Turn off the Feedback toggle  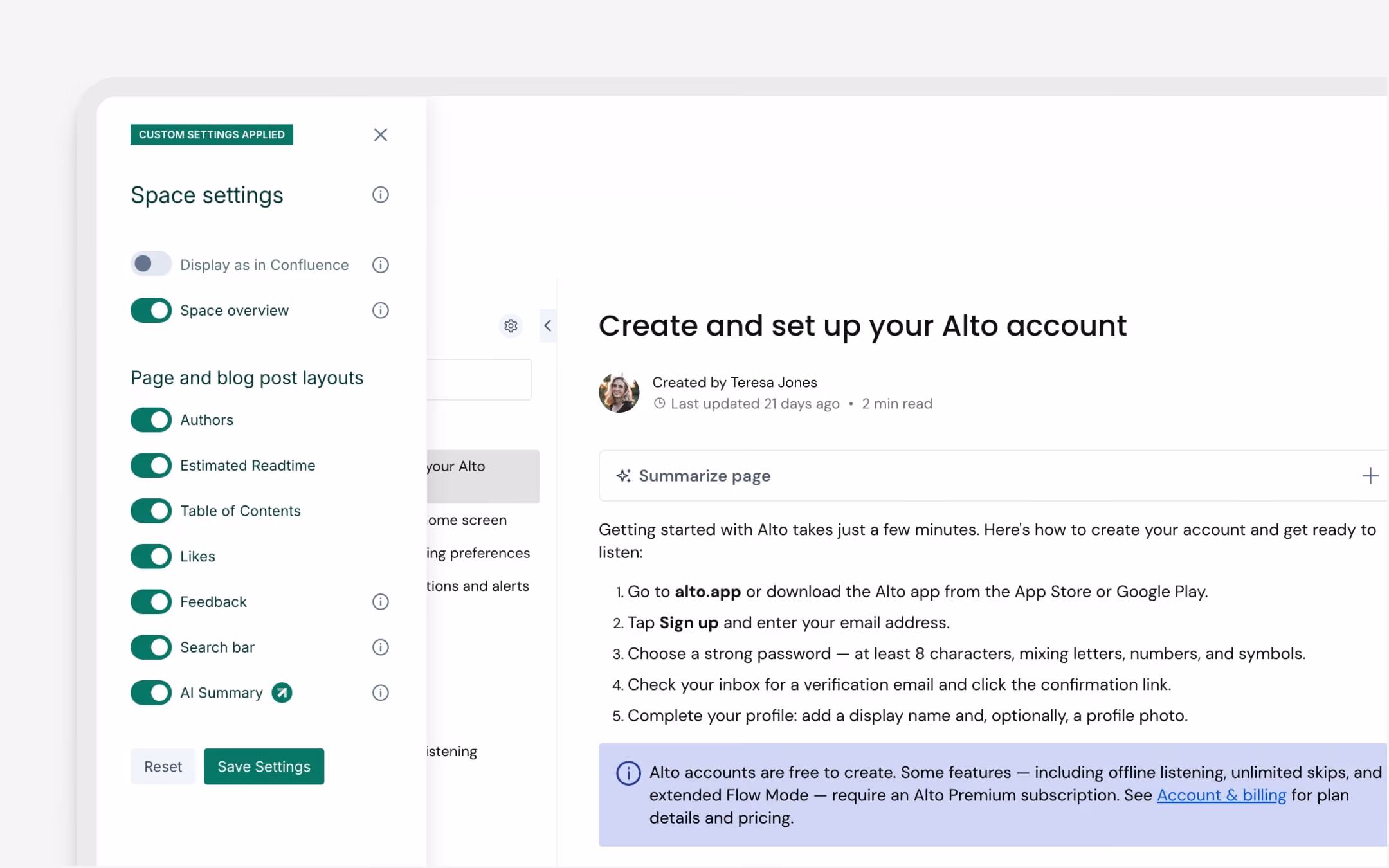151,602
